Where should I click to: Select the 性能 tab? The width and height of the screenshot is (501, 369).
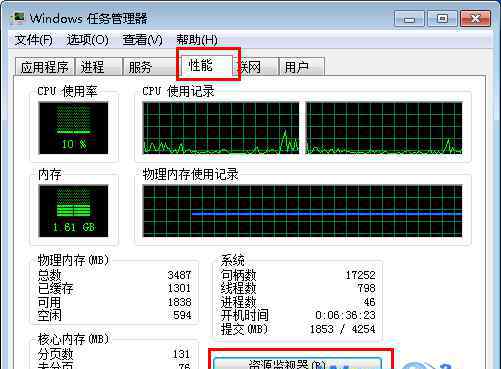pos(207,65)
